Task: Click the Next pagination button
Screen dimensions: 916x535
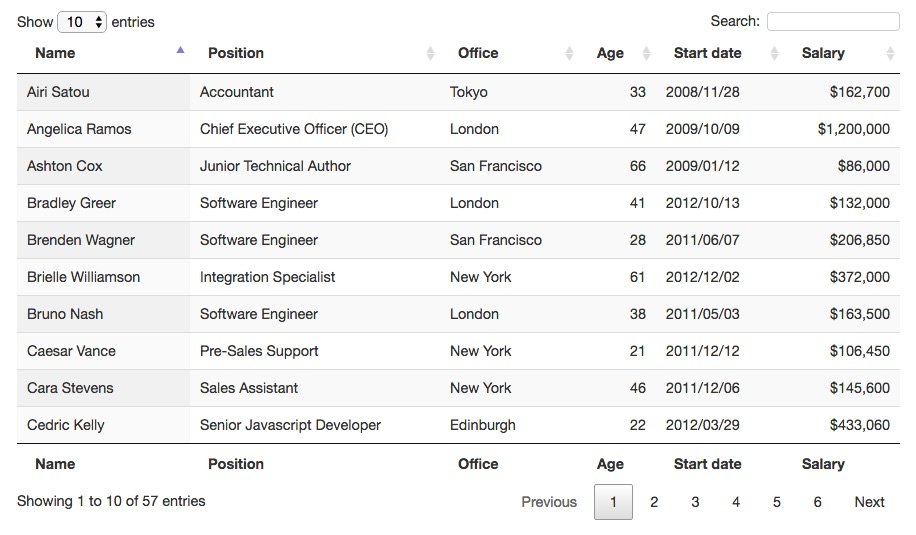Action: pos(869,502)
